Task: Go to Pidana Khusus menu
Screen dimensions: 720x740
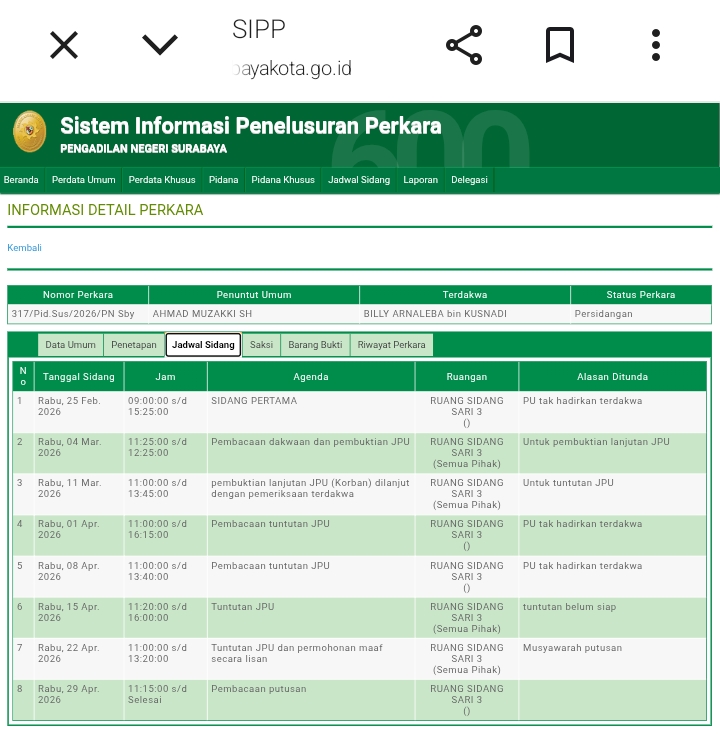Action: 283,180
